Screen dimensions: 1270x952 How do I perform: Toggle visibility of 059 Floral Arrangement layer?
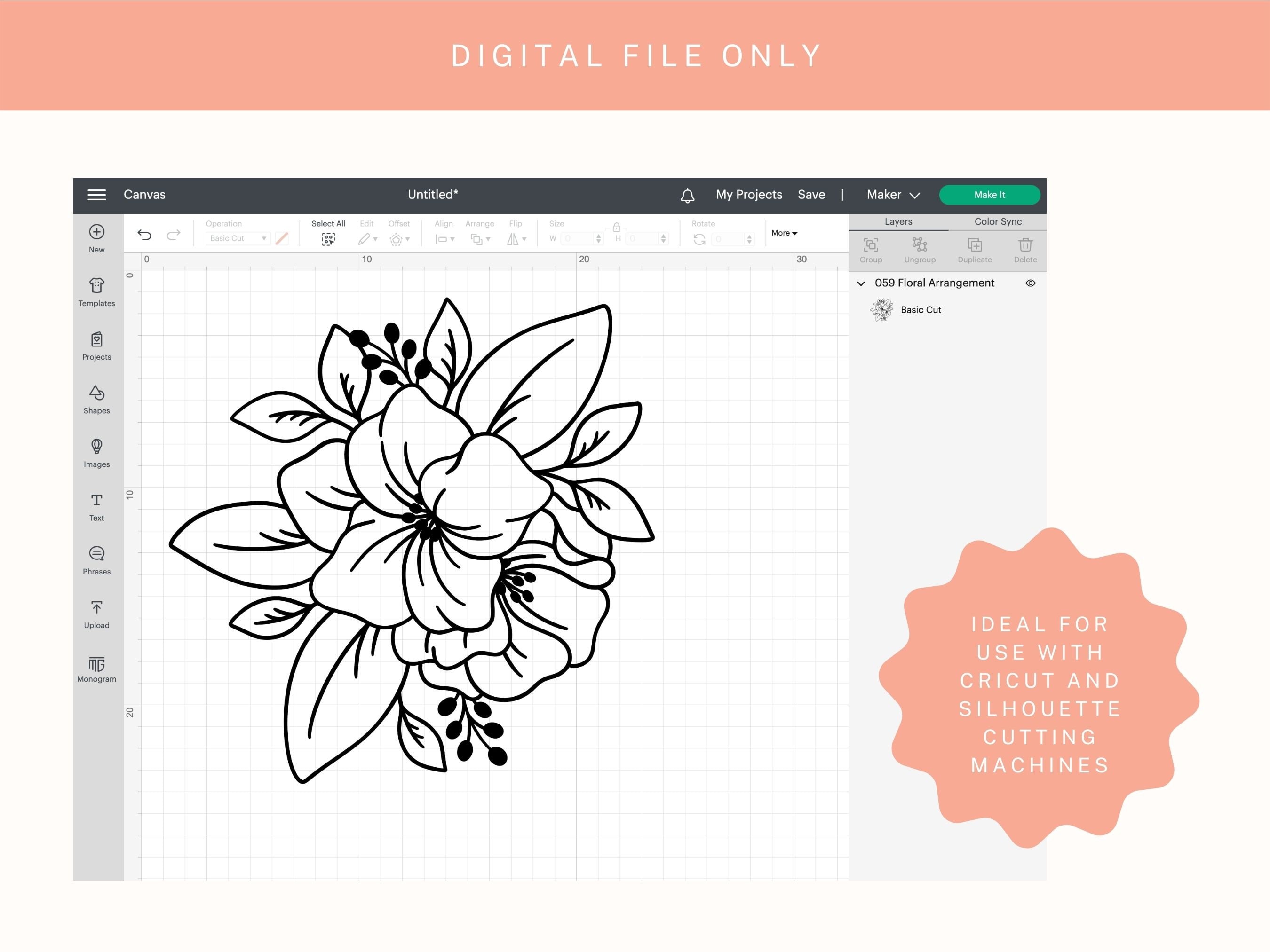(x=1031, y=283)
